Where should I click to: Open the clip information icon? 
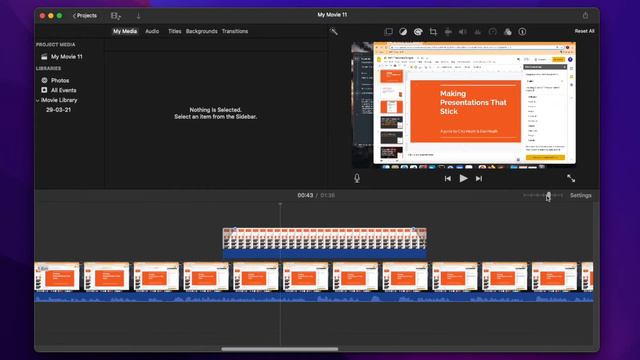point(522,31)
